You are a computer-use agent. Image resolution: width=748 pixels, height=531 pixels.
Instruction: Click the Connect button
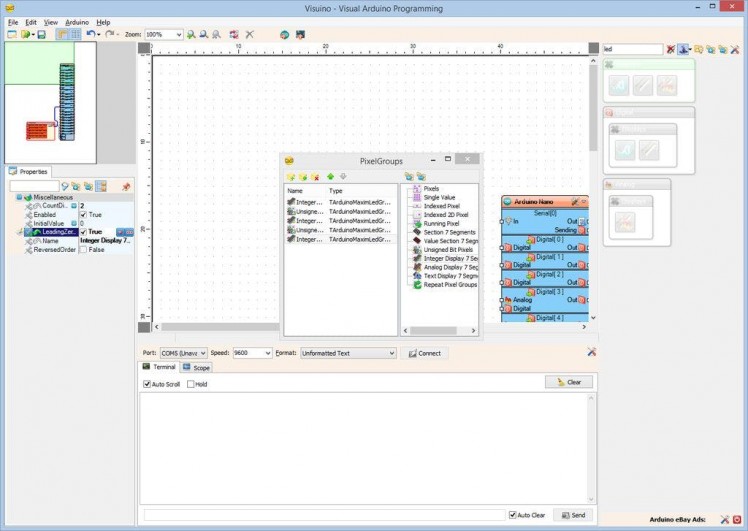[x=424, y=353]
